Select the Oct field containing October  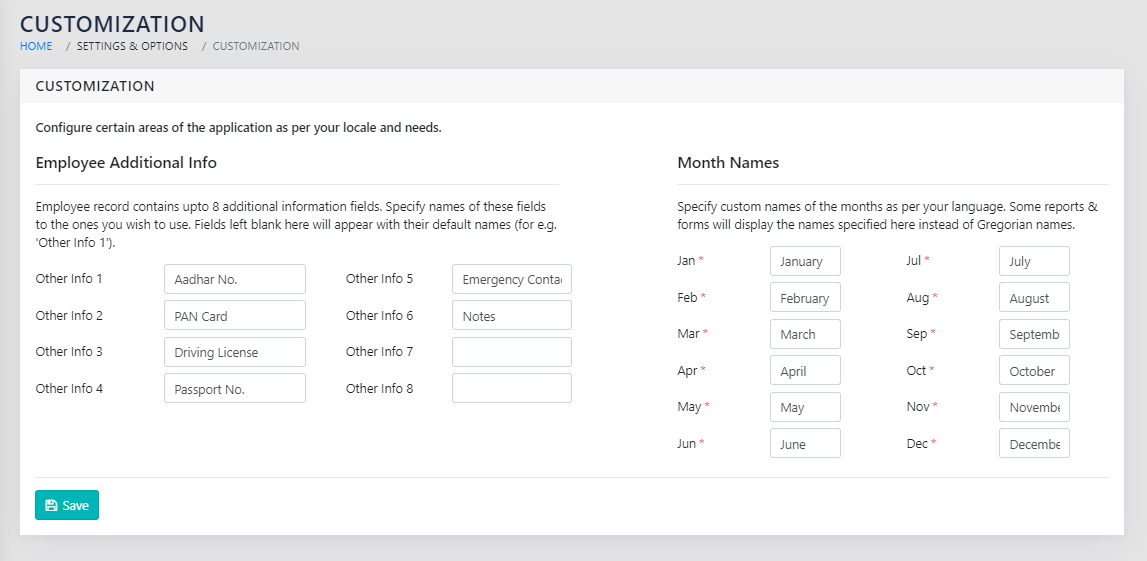tap(1034, 371)
